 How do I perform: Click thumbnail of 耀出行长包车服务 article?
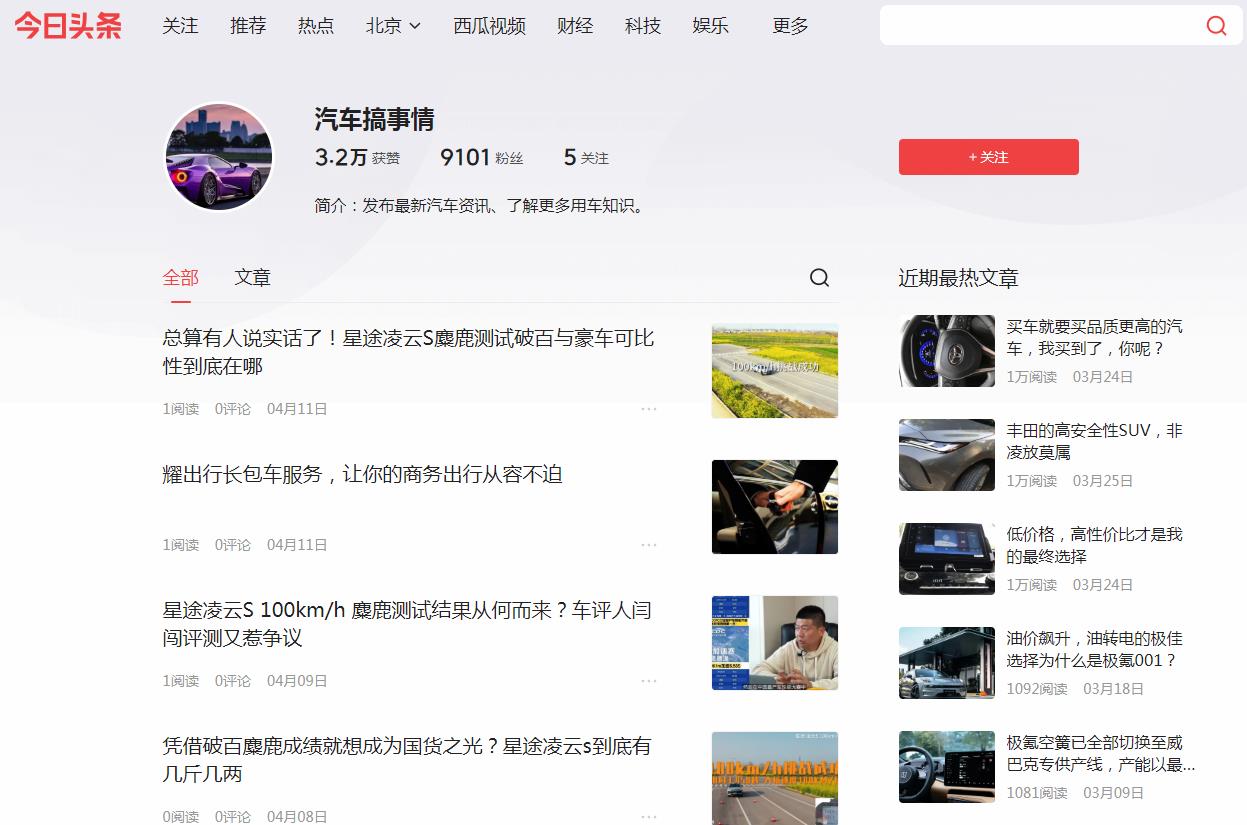[775, 507]
